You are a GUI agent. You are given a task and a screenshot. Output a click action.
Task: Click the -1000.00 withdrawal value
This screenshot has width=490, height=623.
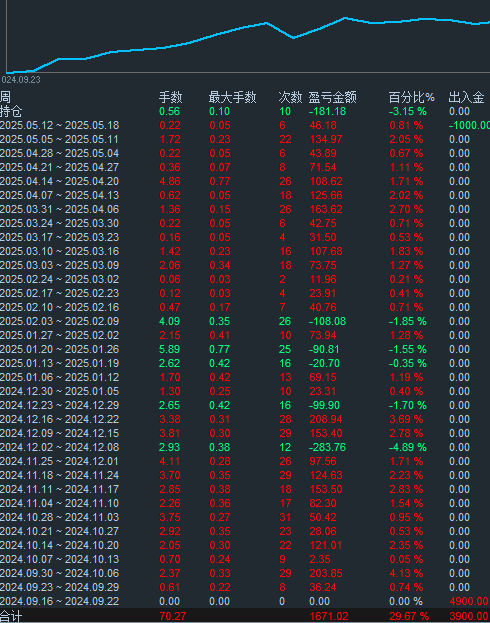point(469,126)
